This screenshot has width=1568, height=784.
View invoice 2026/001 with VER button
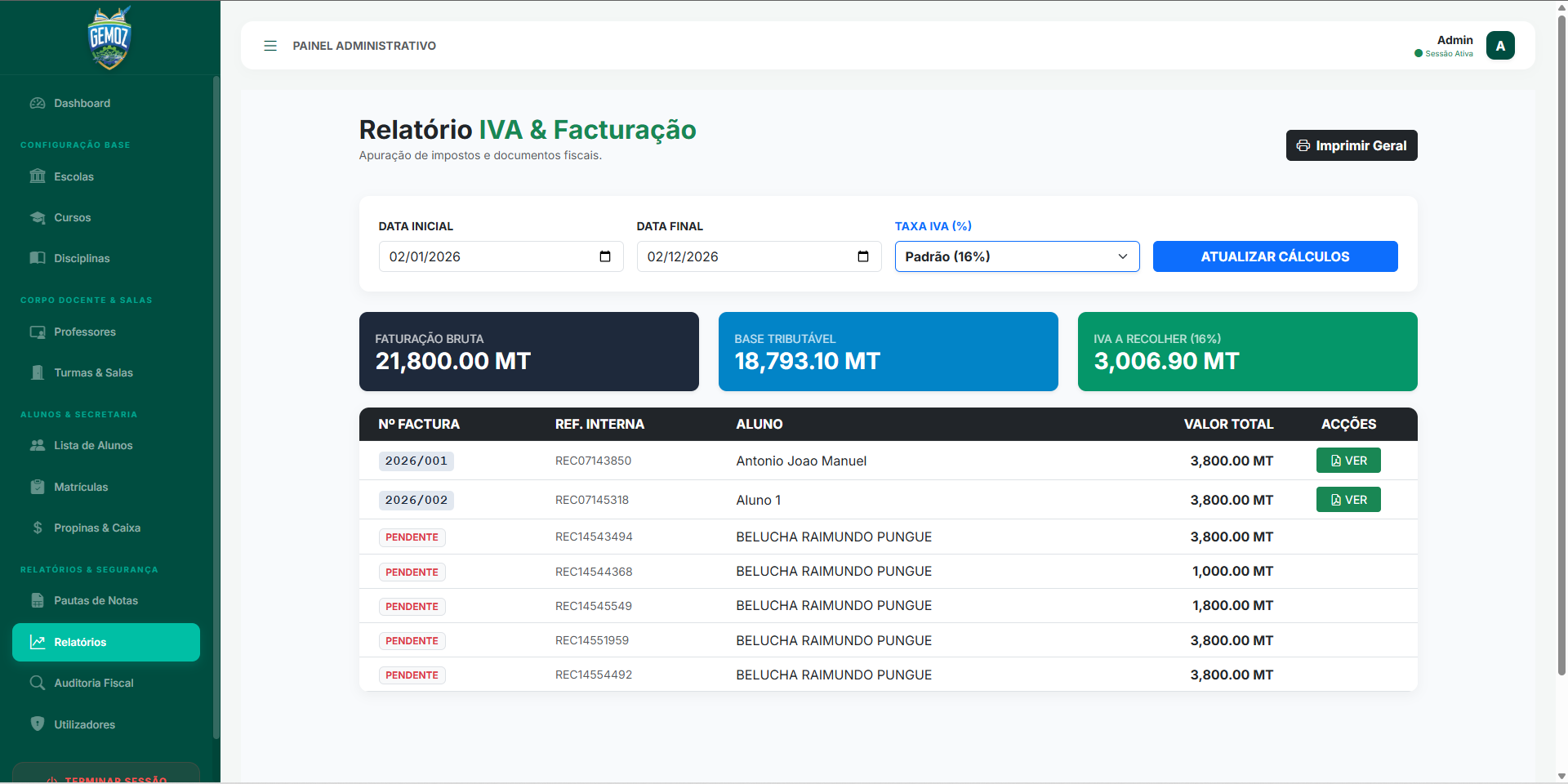pos(1347,461)
